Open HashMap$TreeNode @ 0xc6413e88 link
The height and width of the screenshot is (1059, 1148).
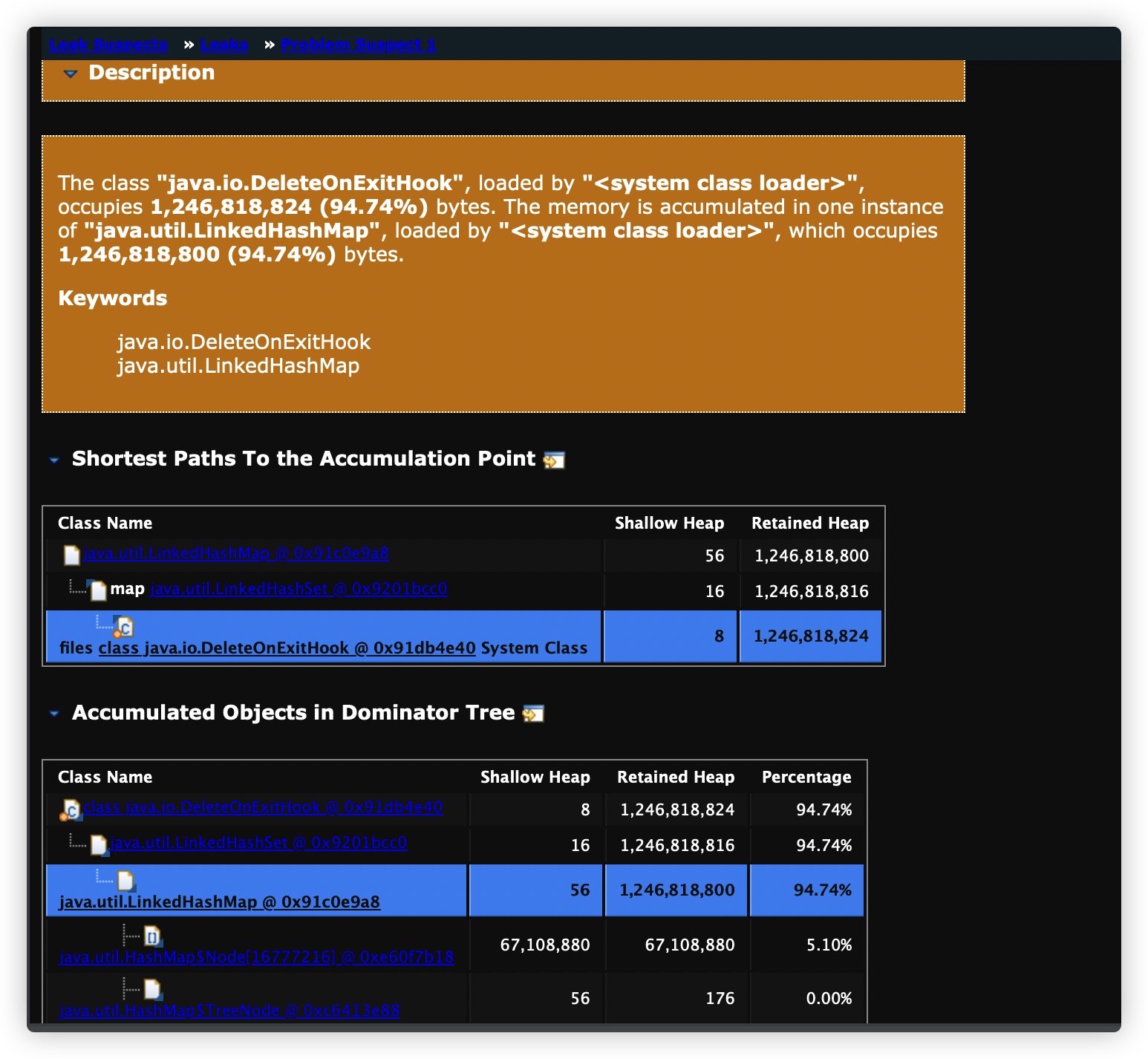pyautogui.click(x=229, y=1010)
